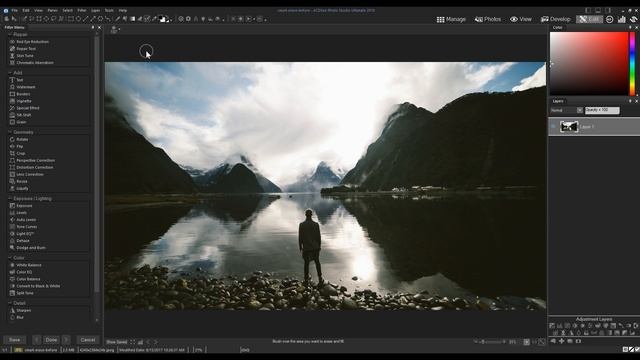Open the Liquify tool
Screen dimensions: 640x360
point(19,188)
